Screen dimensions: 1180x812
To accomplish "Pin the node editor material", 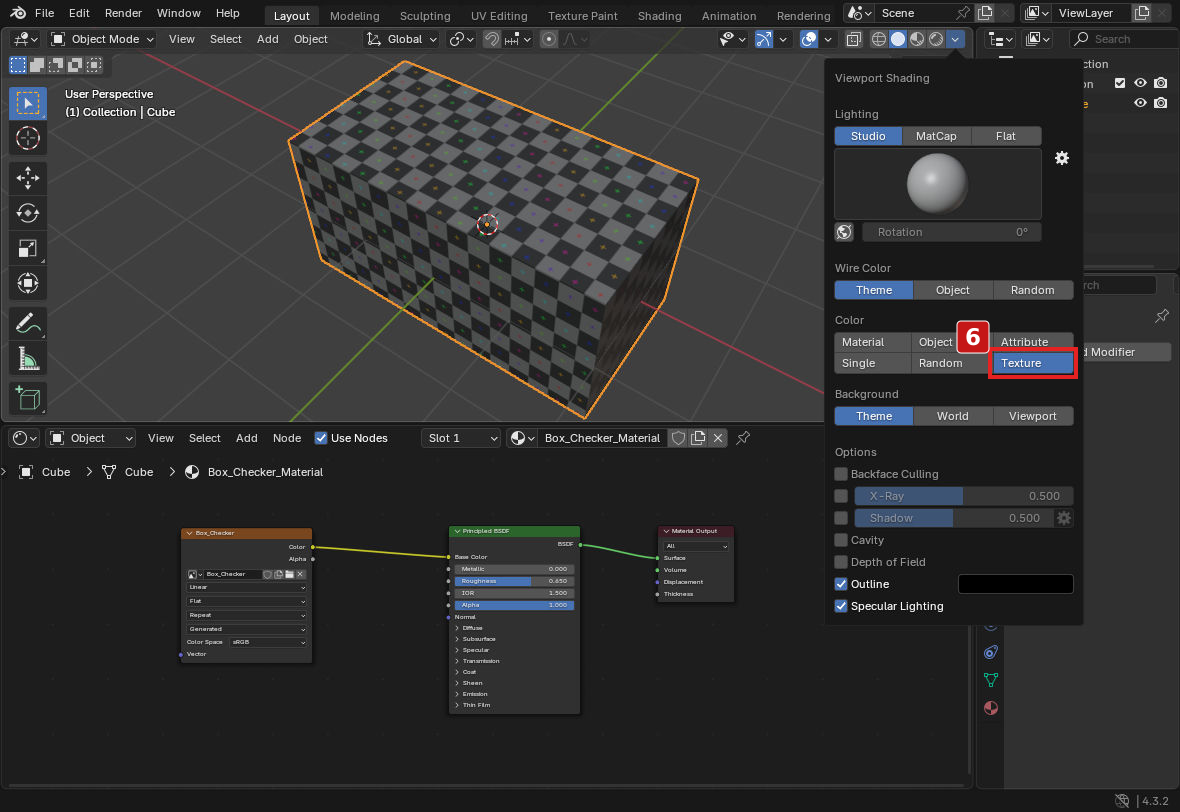I will pyautogui.click(x=744, y=438).
